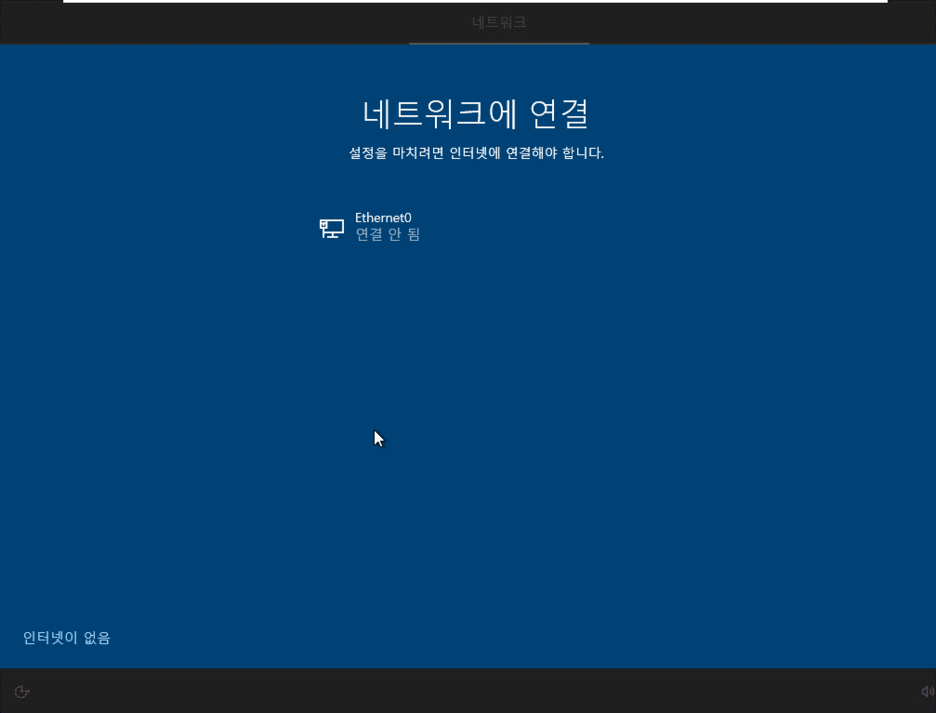Click the Ethernet0 wired network icon
This screenshot has height=713, width=936.
click(x=331, y=228)
